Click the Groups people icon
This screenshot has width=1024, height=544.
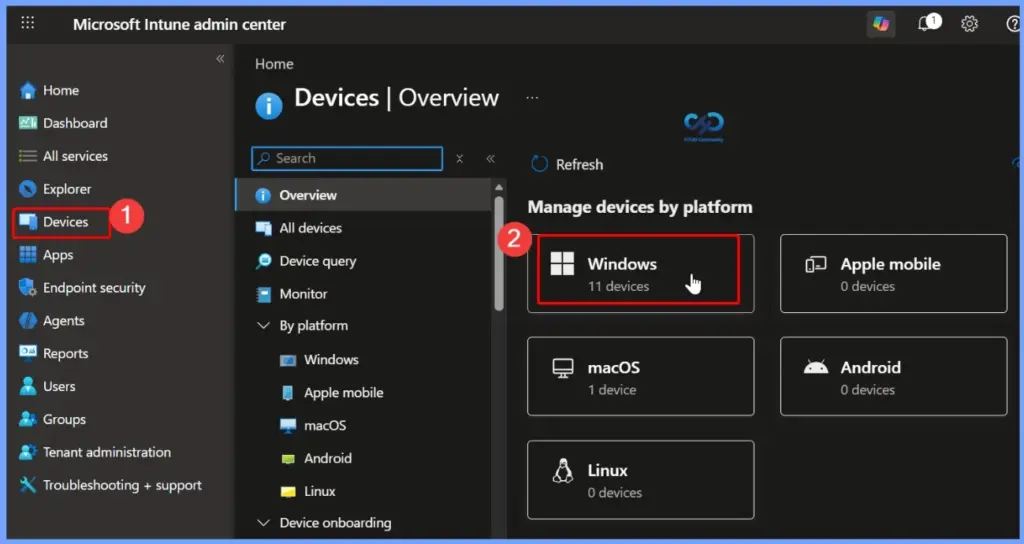coord(27,419)
